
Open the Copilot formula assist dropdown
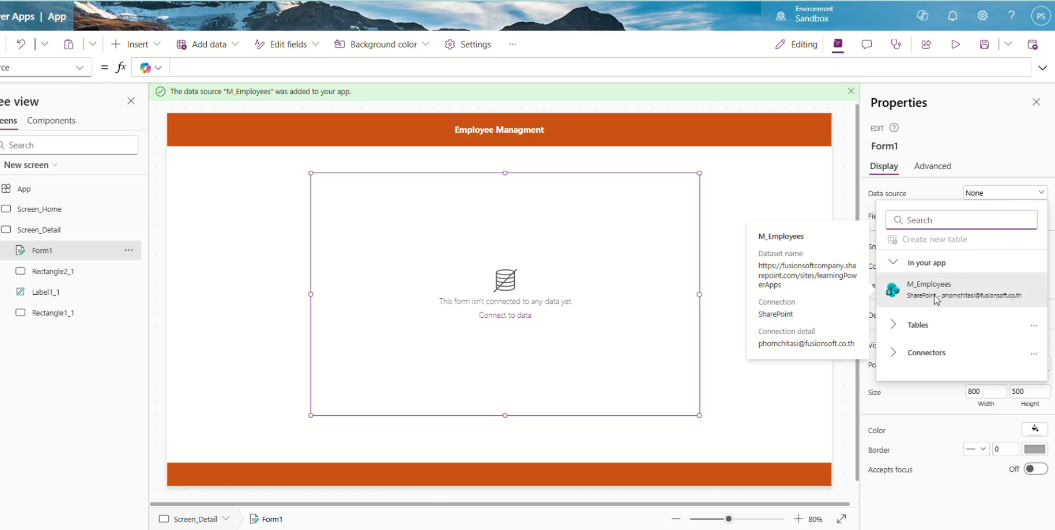(x=151, y=67)
